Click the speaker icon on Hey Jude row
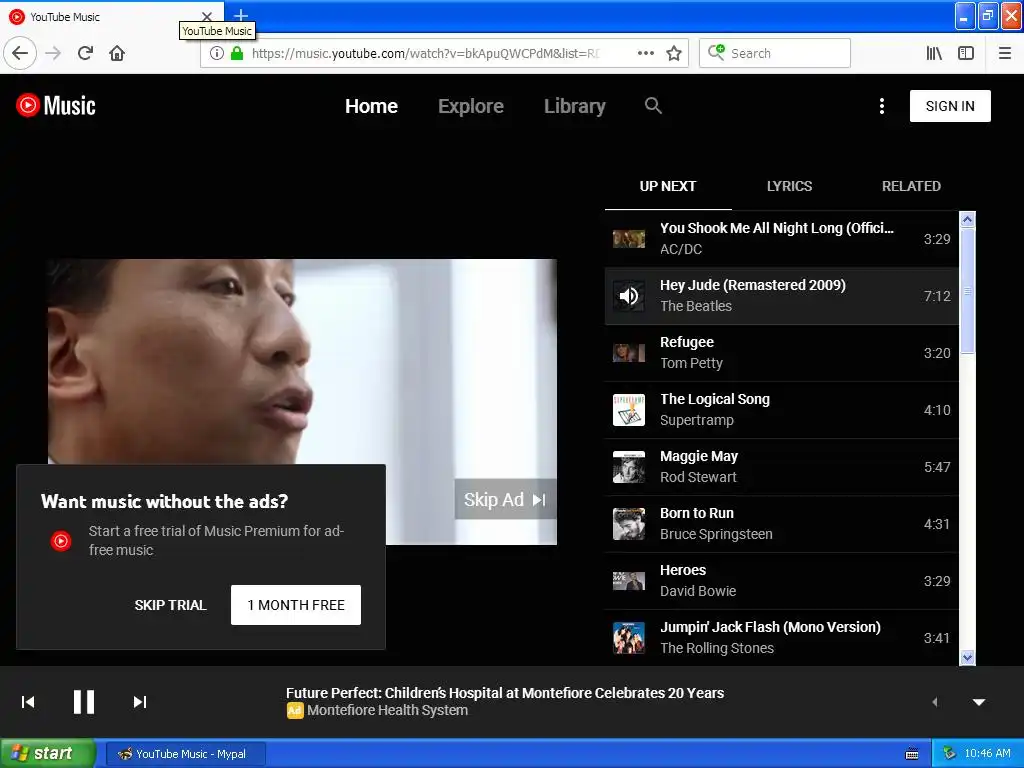 629,296
